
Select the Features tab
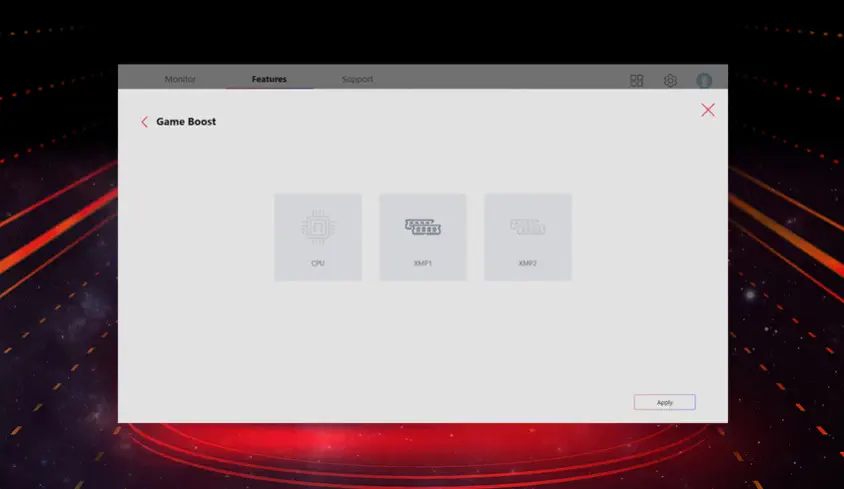[269, 79]
